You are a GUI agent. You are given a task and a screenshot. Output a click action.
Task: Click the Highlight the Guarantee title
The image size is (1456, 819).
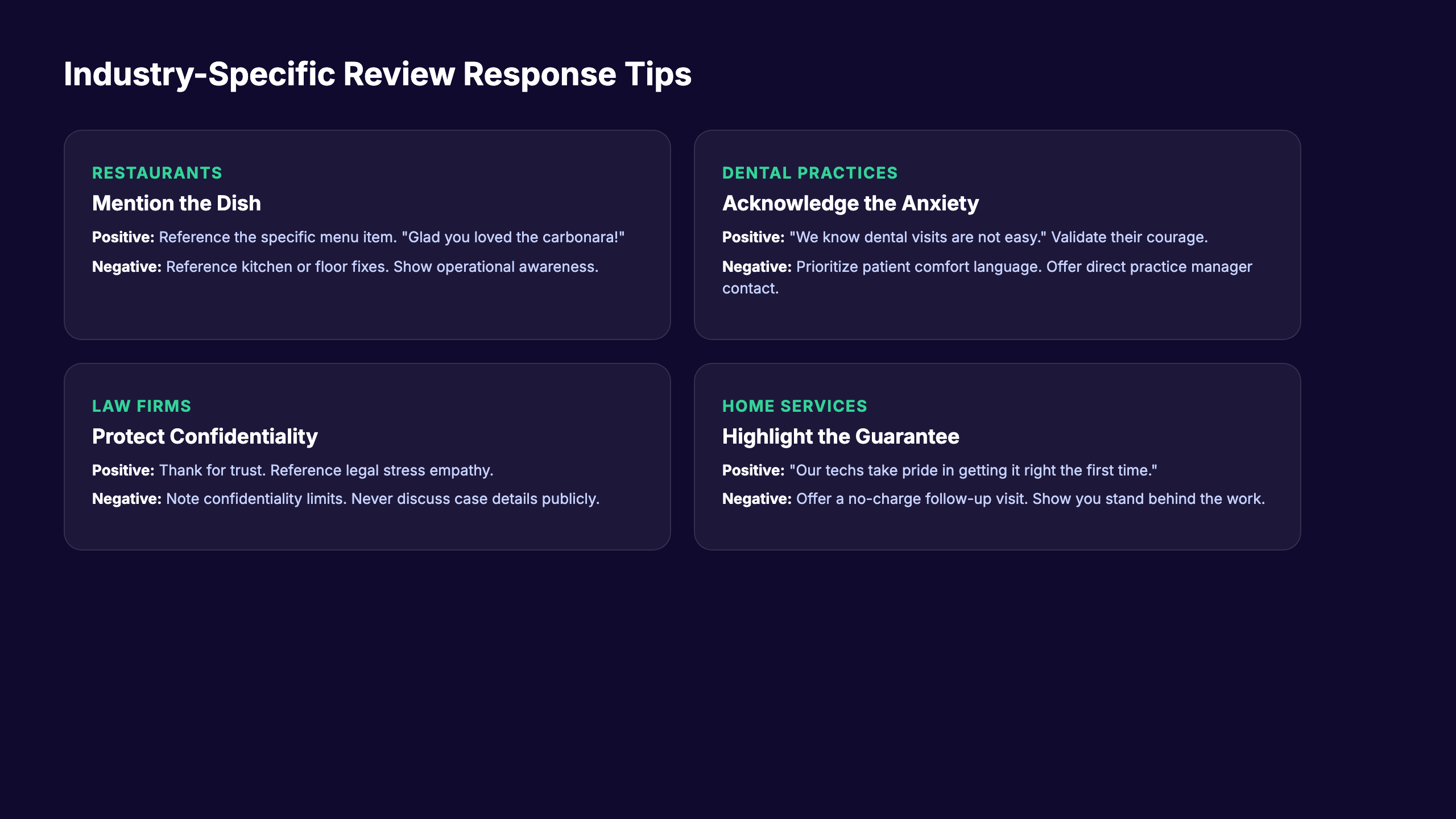[841, 436]
